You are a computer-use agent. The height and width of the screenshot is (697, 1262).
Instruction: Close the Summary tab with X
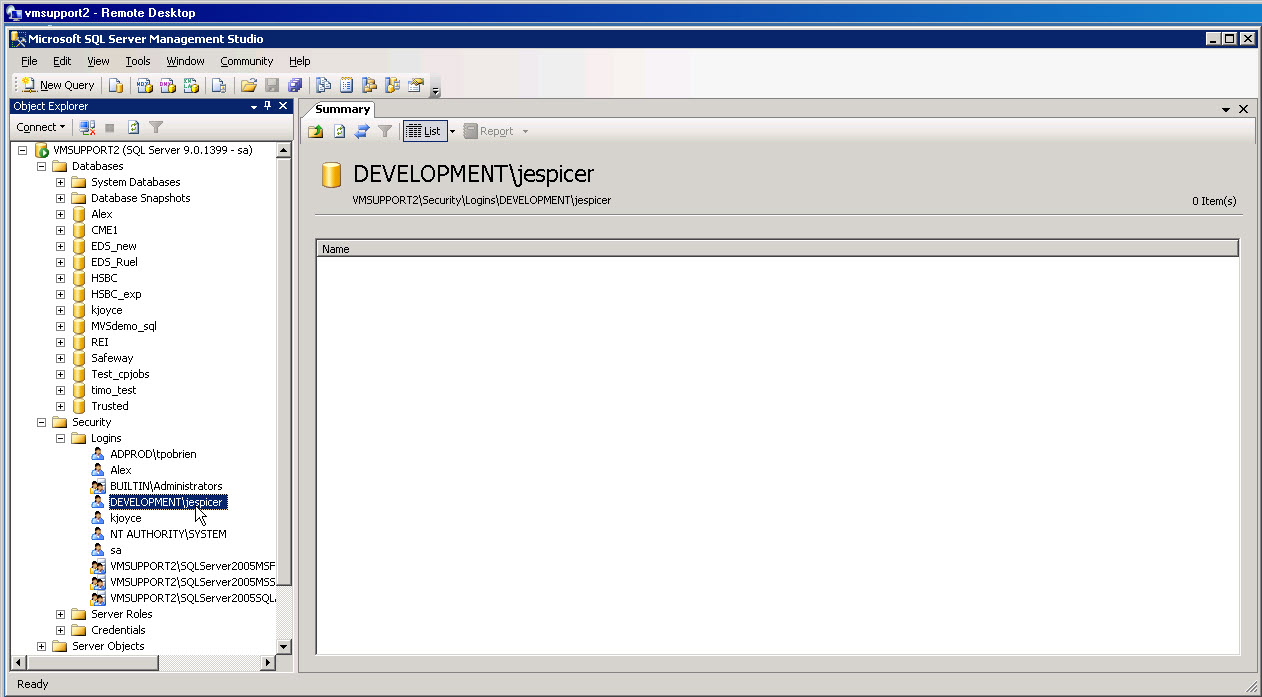coord(1243,109)
